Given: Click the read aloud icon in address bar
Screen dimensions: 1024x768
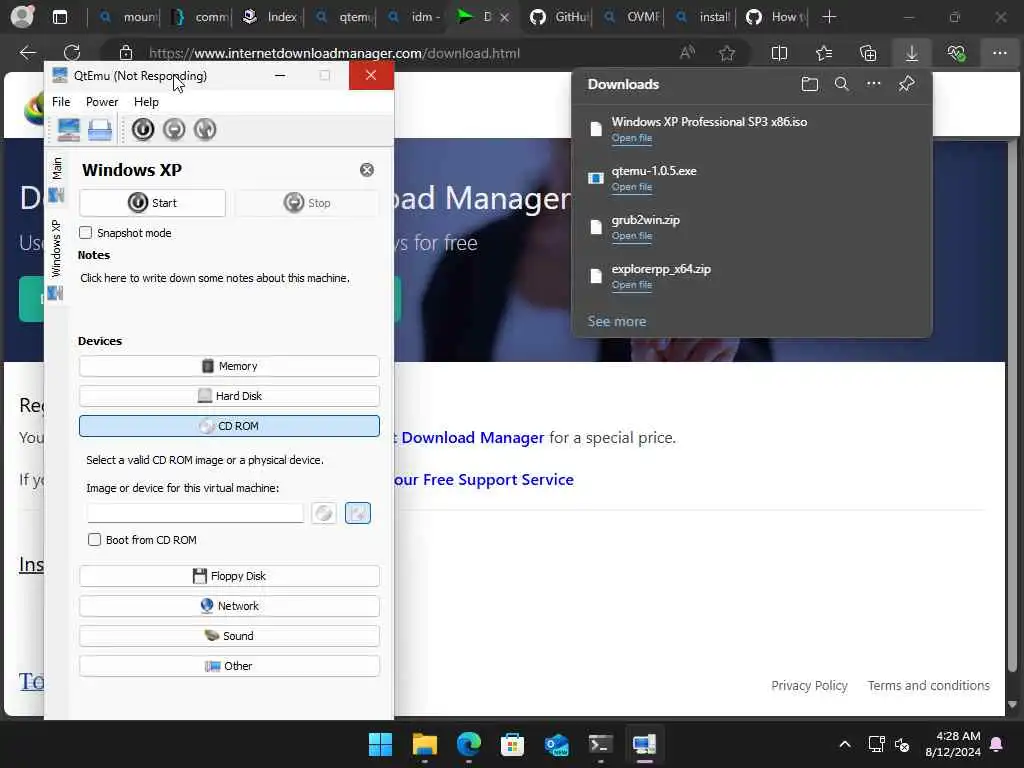Looking at the screenshot, I should pos(687,53).
